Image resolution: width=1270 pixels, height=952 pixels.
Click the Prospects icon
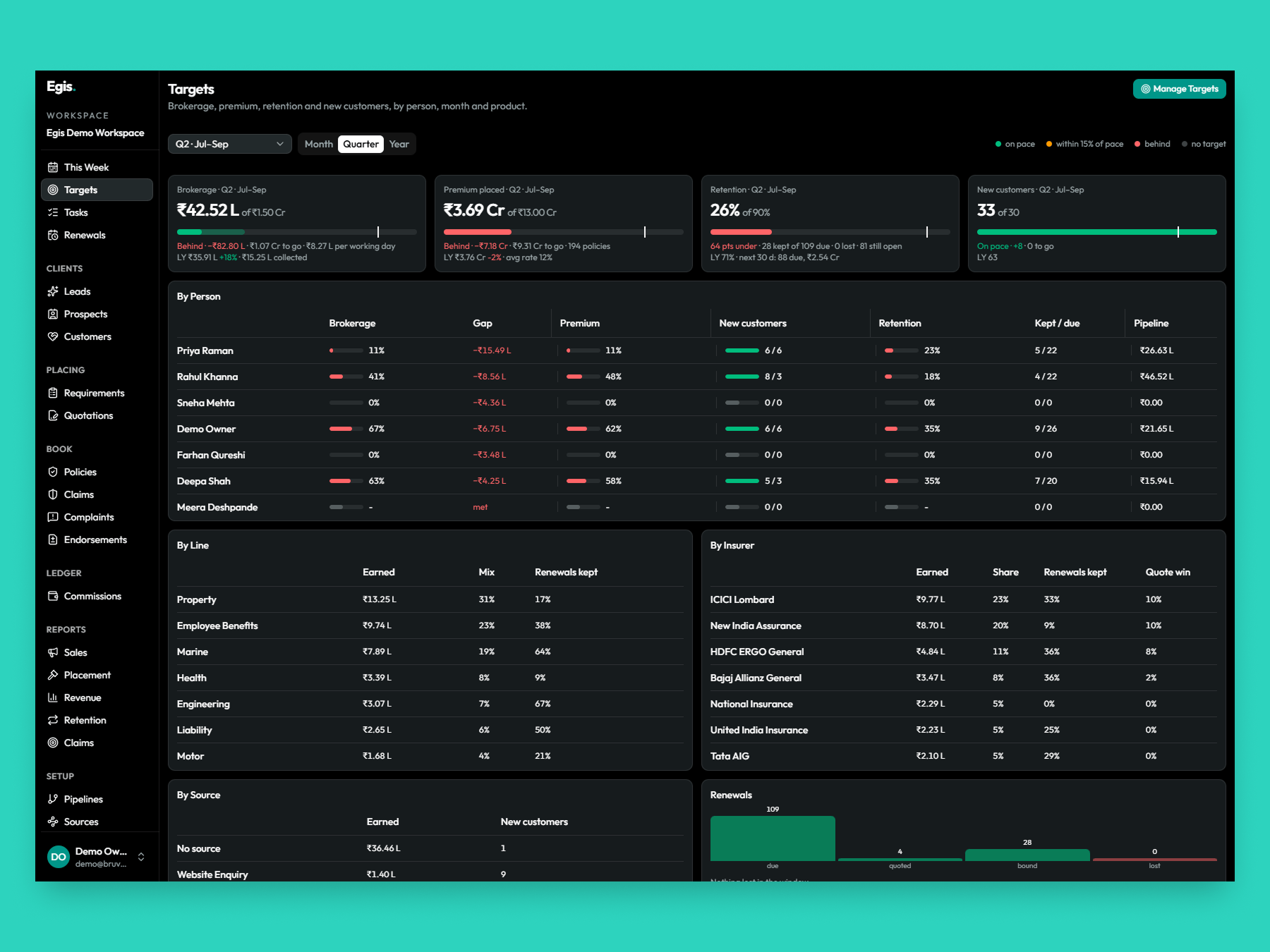(53, 314)
